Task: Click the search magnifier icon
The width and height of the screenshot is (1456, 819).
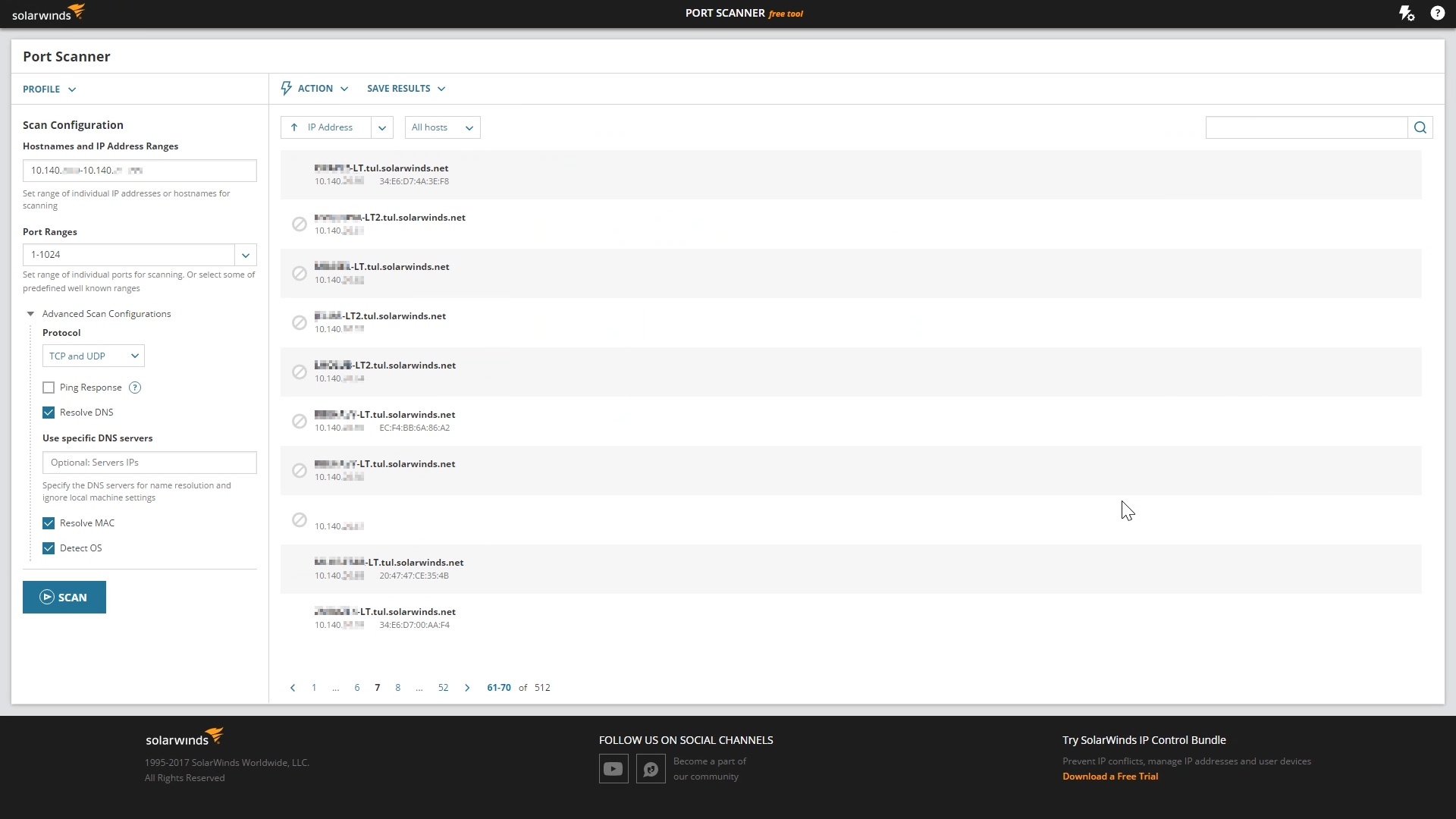Action: 1420,127
